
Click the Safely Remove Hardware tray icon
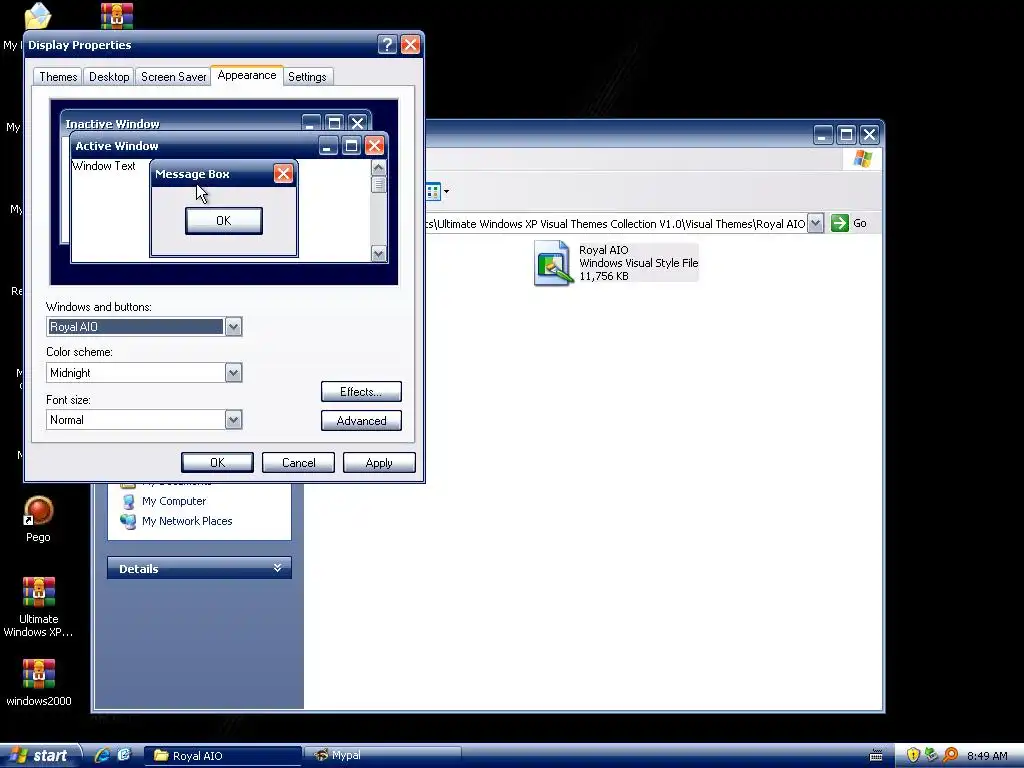click(931, 756)
